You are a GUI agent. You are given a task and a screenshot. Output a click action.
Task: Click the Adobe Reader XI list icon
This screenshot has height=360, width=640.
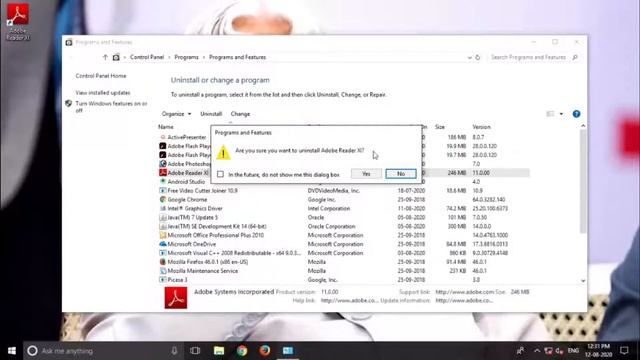click(163, 173)
